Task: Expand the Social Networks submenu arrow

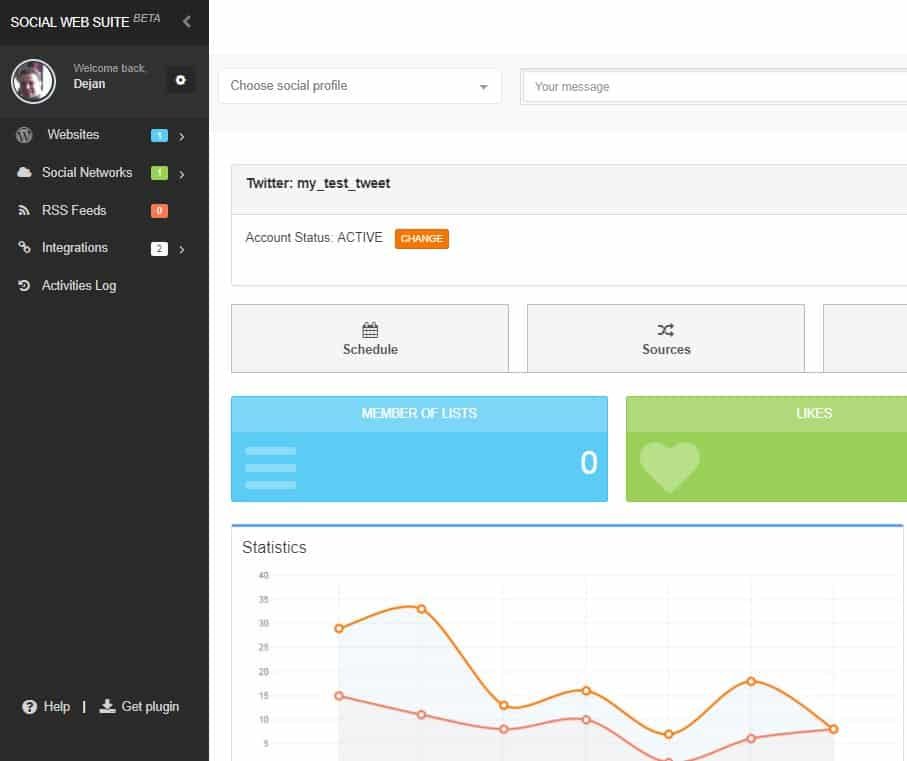Action: [182, 174]
